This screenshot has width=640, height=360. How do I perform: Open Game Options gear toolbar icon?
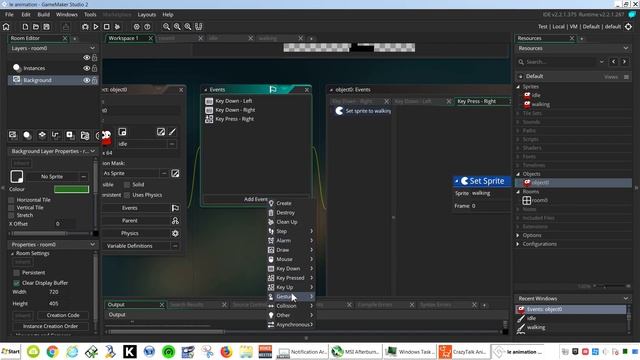tap(136, 27)
